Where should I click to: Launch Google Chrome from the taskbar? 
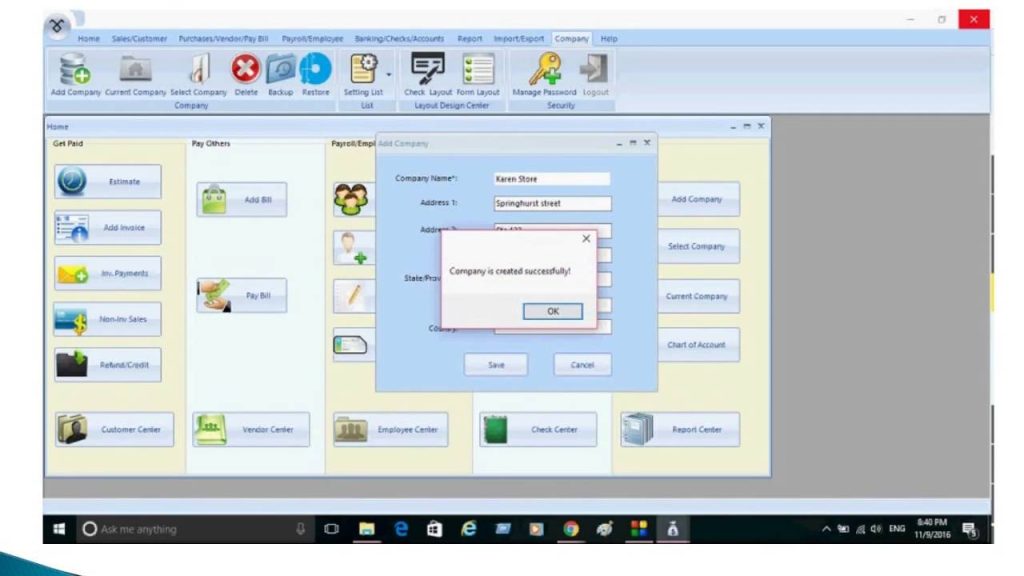[x=571, y=529]
